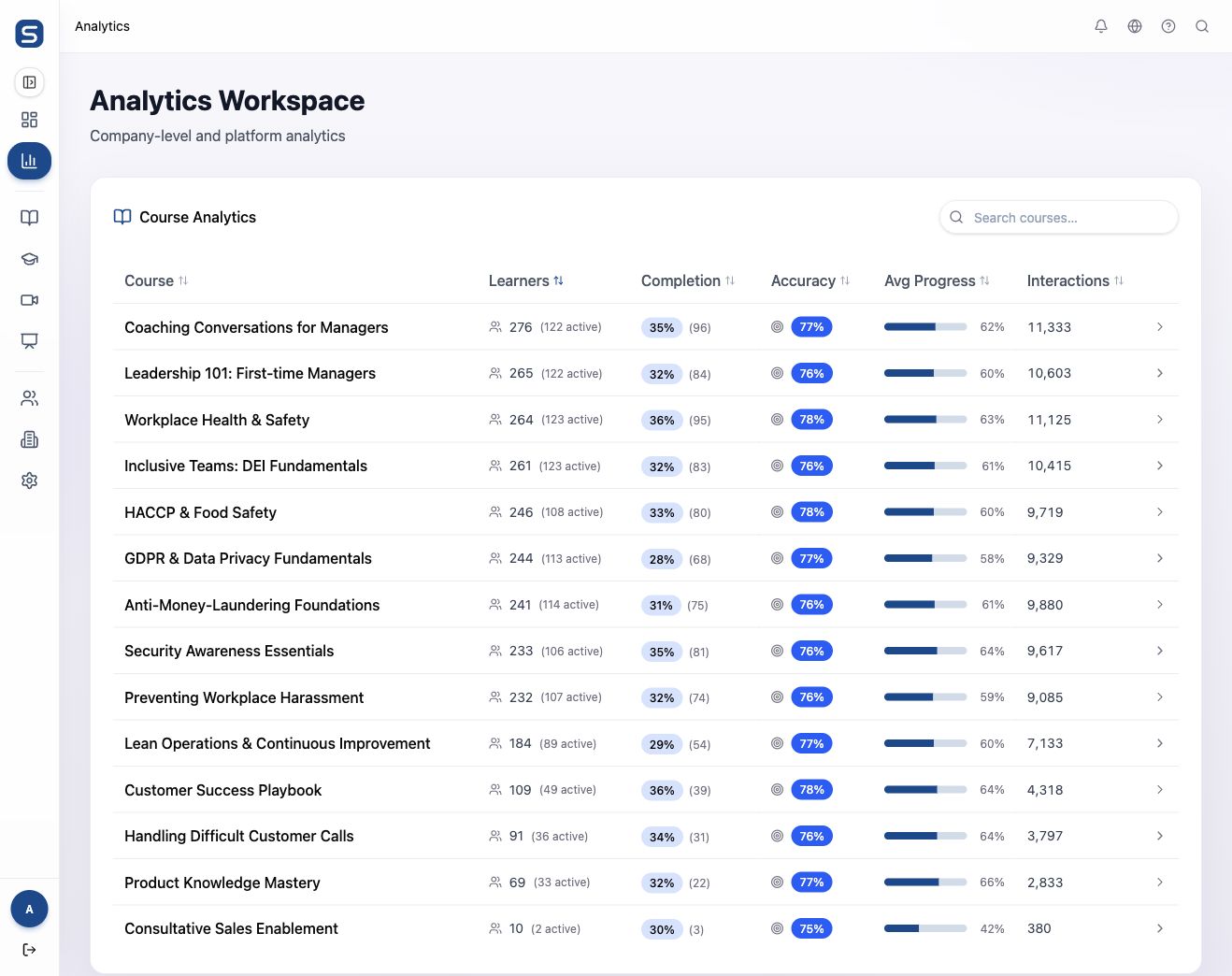Click accuracy target icon in Workplace Health row
Viewport: 1232px width, 976px height.
[x=777, y=420]
